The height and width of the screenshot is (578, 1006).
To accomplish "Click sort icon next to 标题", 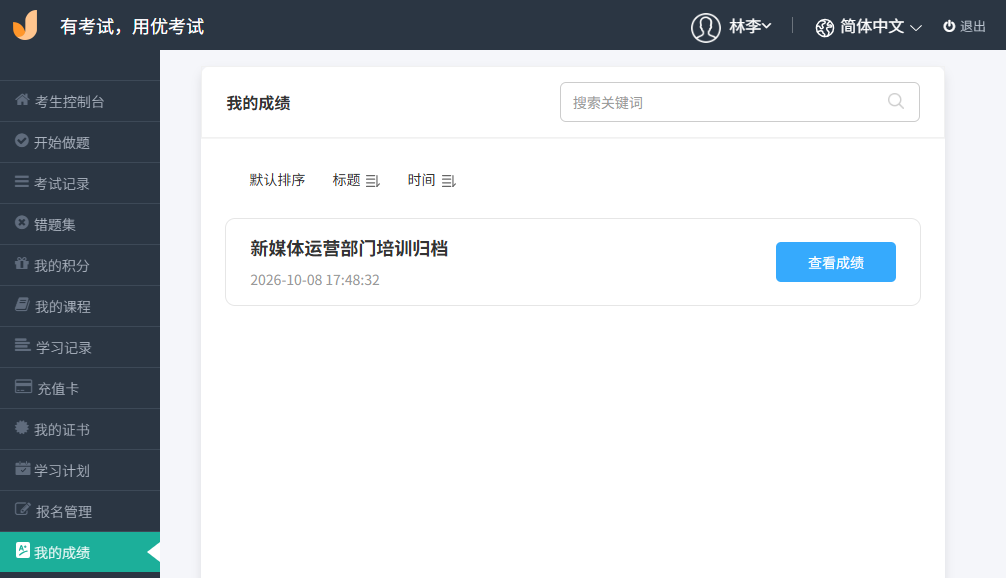I will click(x=373, y=182).
